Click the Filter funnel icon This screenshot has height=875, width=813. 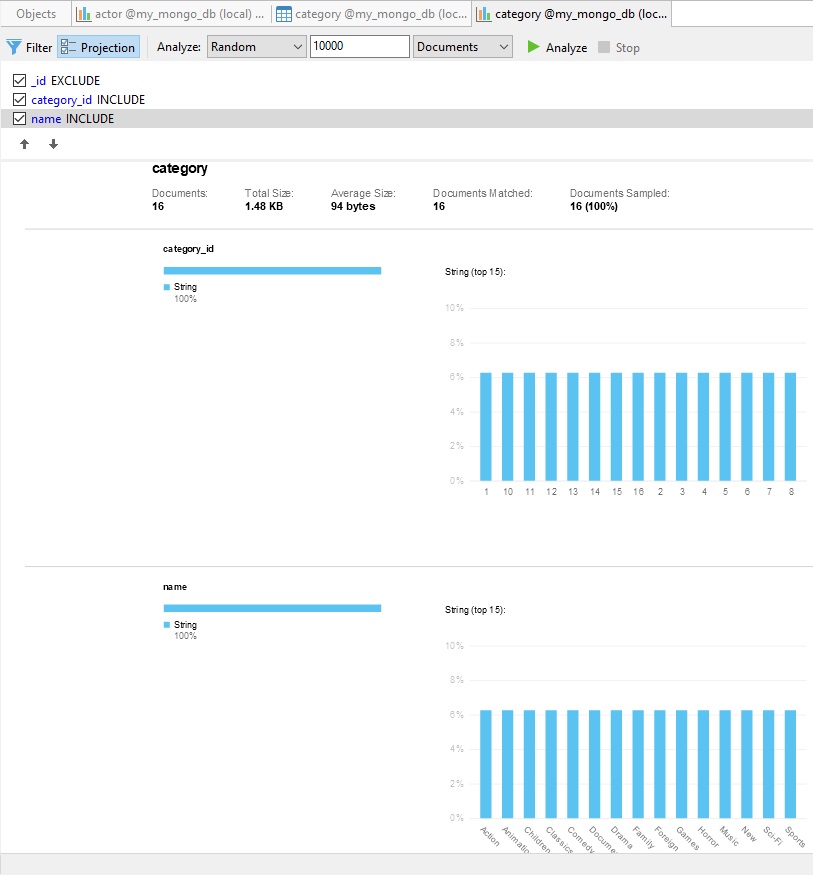coord(14,47)
